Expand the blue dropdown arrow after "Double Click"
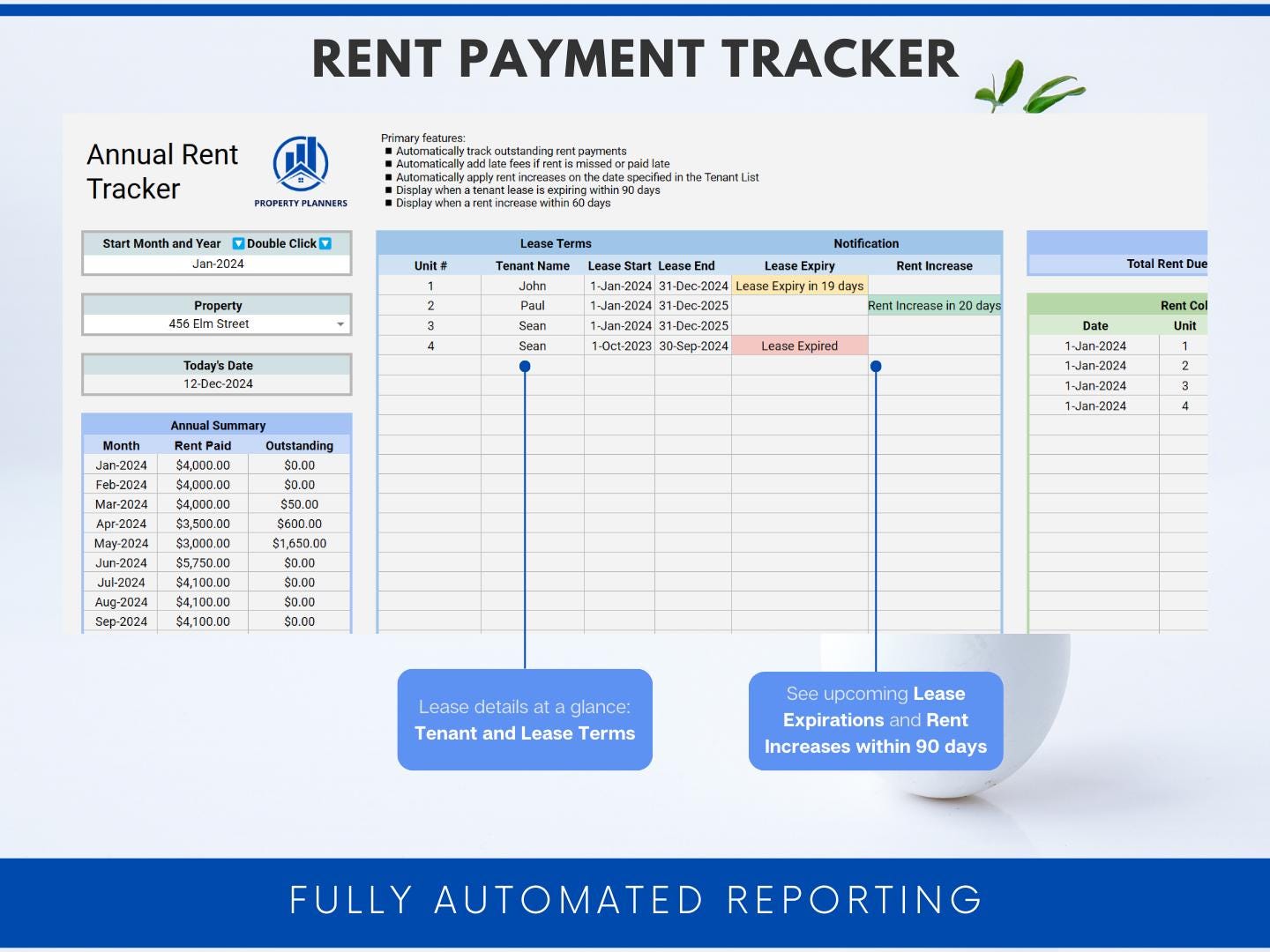1270x952 pixels. pyautogui.click(x=325, y=243)
